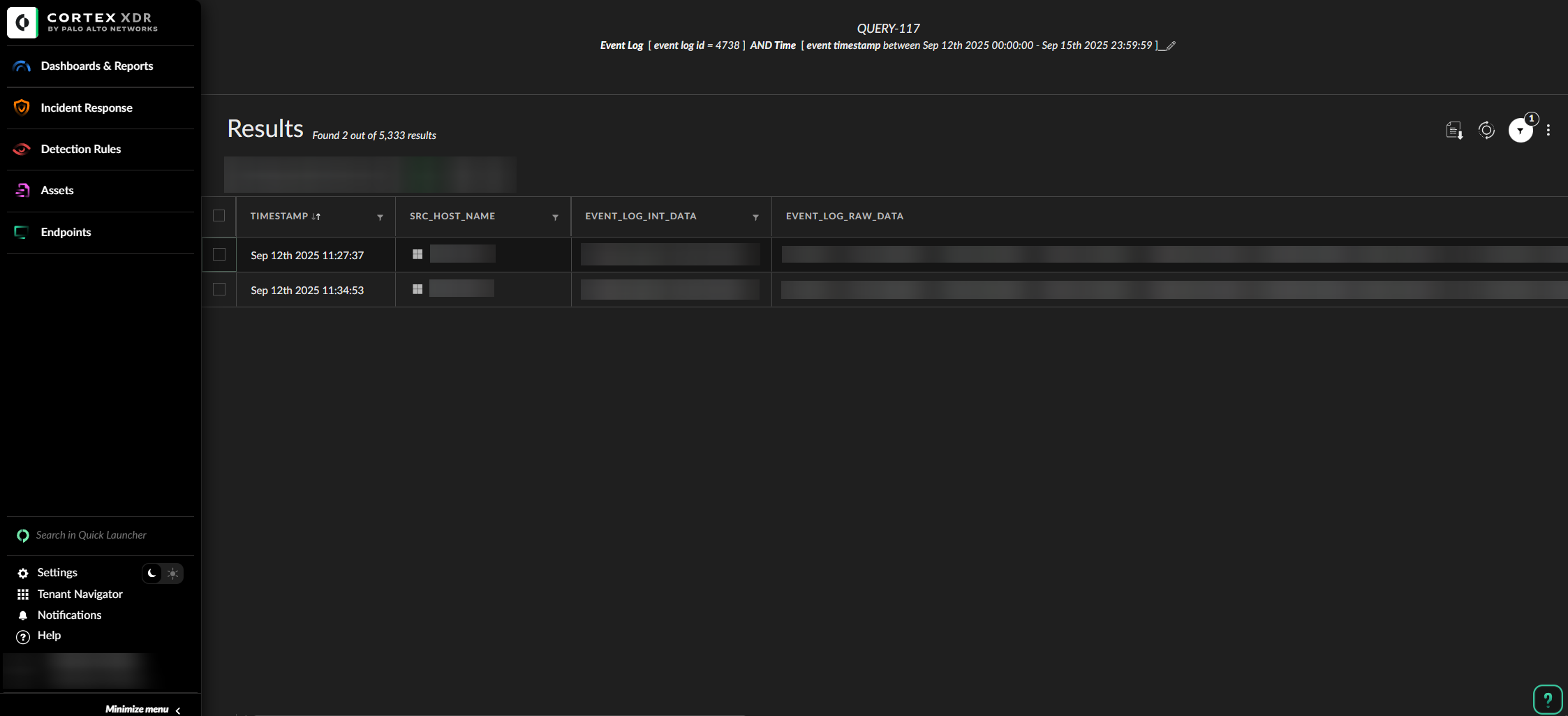Screen dimensions: 1568x716
Task: Click the Search in Quick Launcher field
Action: point(91,535)
